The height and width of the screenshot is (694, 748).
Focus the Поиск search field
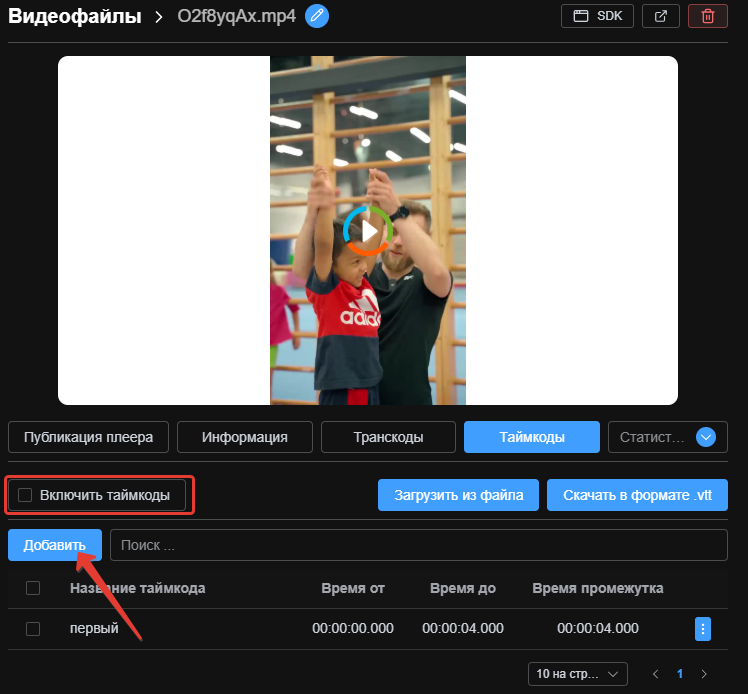coord(419,545)
